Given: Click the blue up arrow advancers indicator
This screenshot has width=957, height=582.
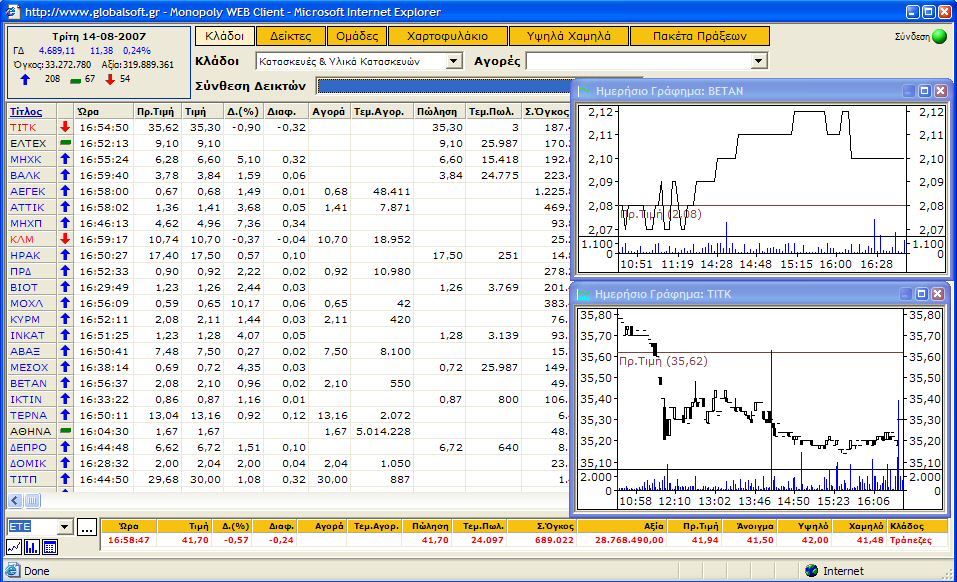Looking at the screenshot, I should pos(25,79).
